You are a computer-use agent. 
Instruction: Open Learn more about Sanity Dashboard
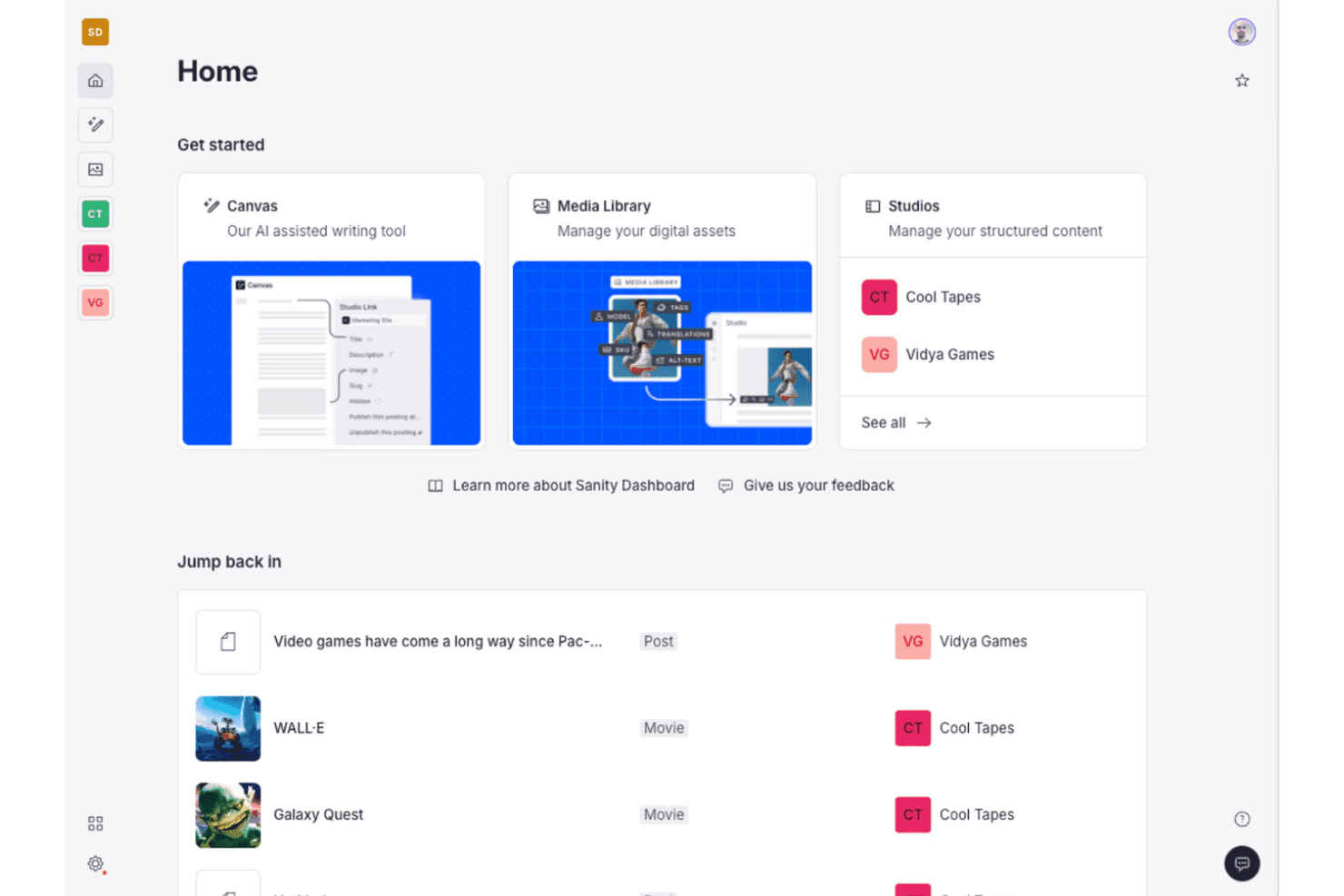click(561, 486)
